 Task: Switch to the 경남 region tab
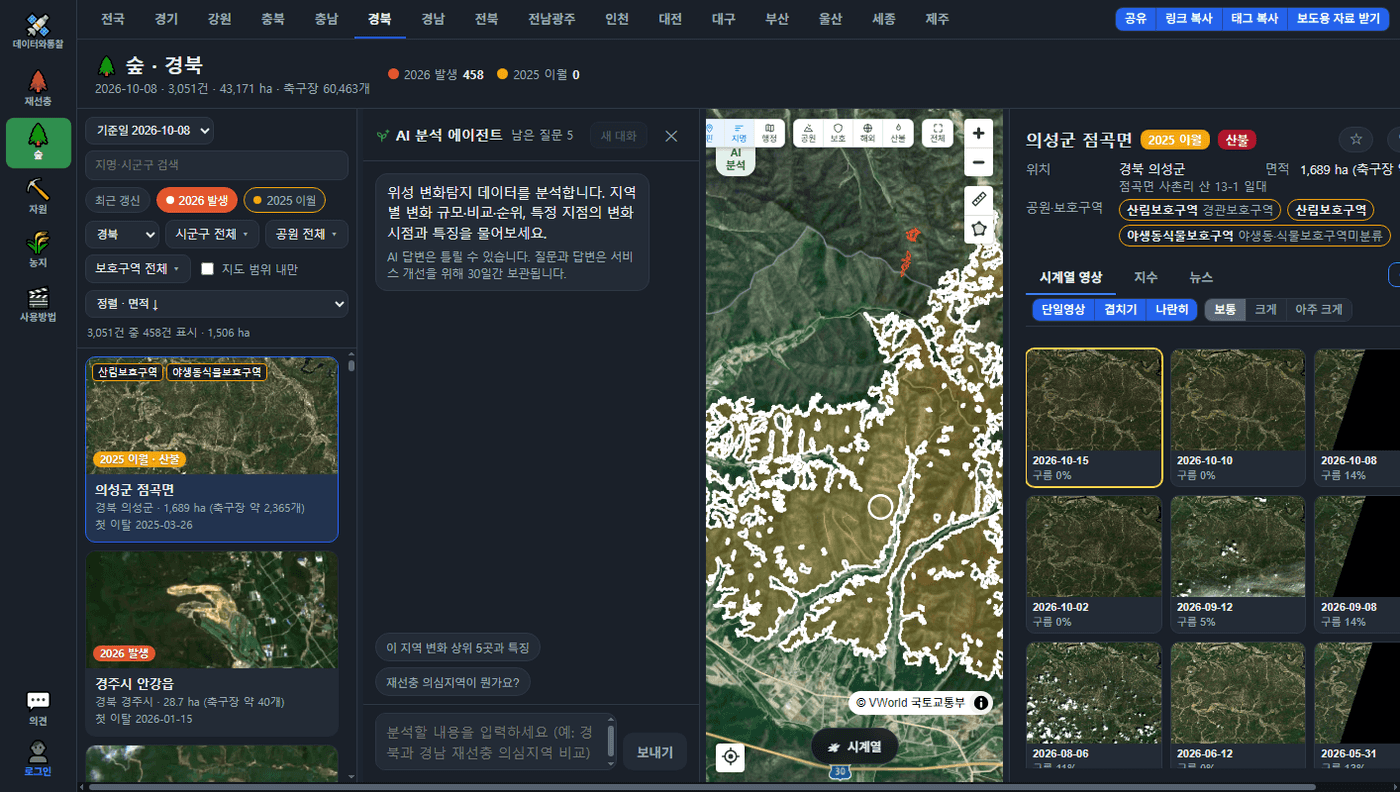pos(434,19)
